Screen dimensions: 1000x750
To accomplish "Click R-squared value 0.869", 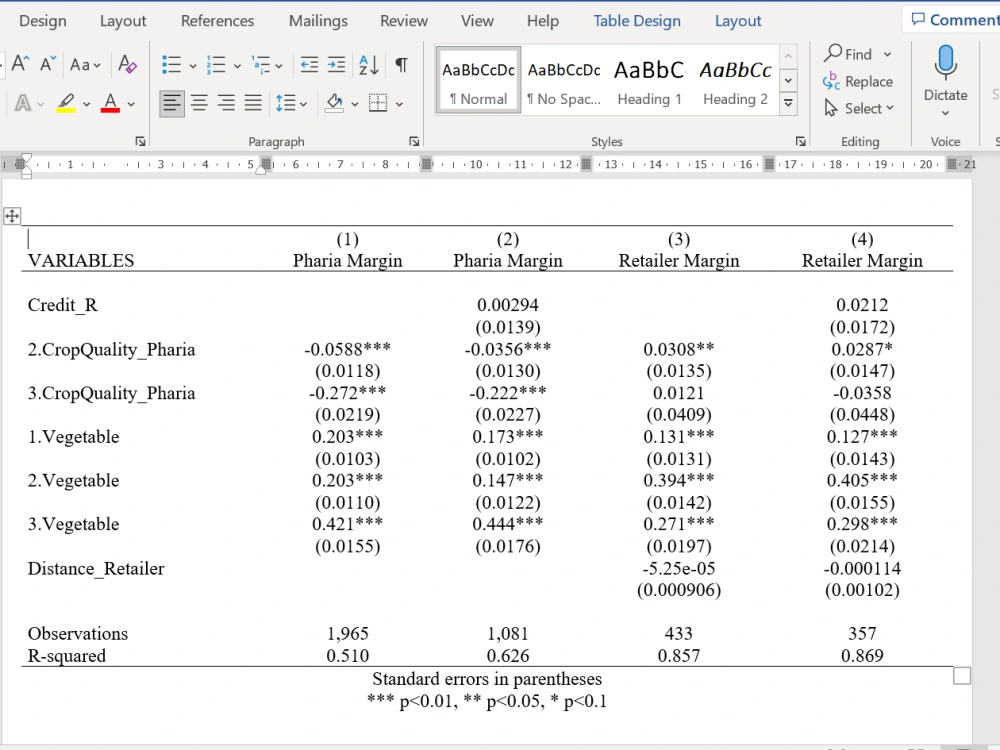I will pyautogui.click(x=862, y=656).
